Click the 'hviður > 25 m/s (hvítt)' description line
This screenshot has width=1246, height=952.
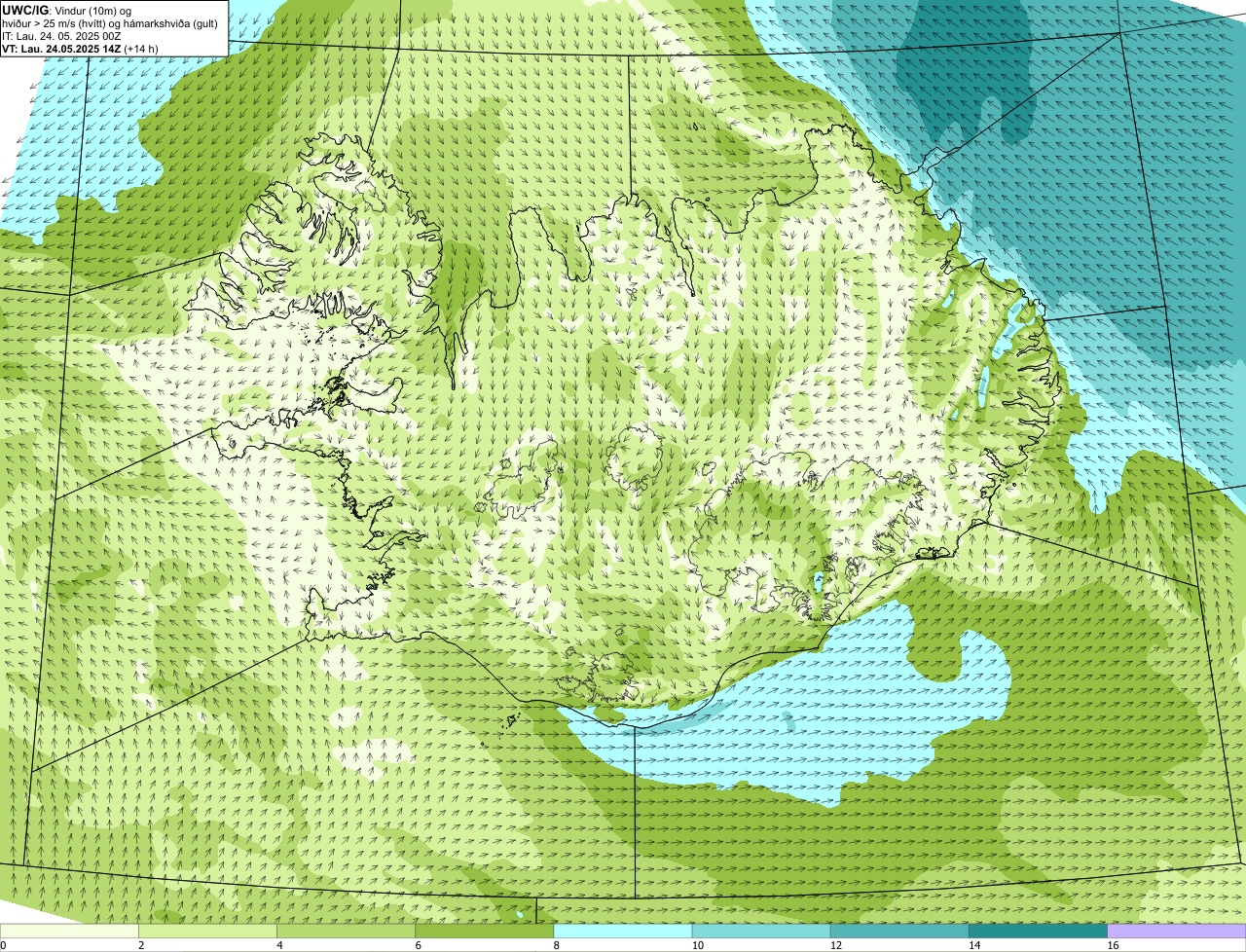coord(110,22)
